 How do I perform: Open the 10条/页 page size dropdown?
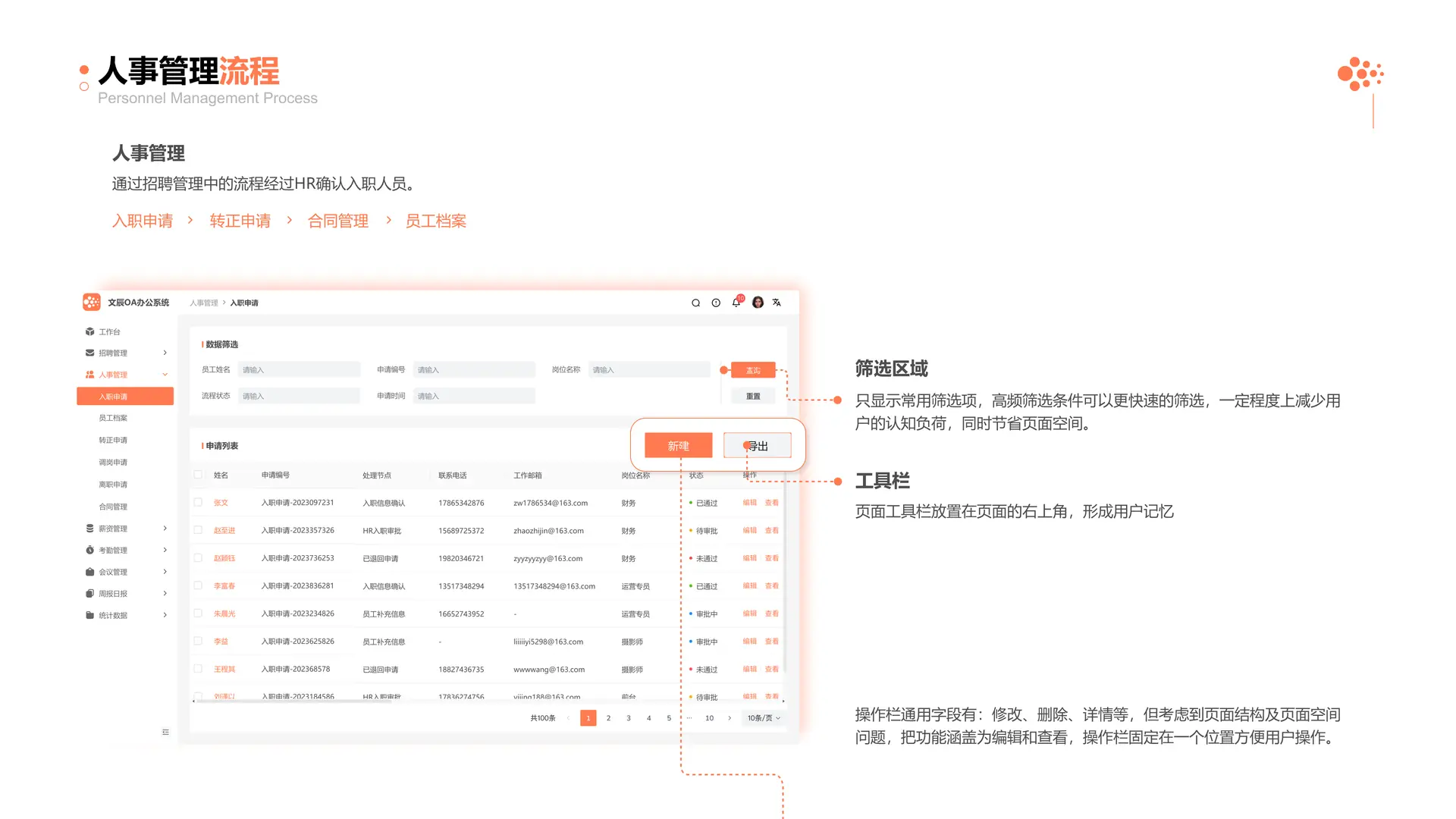(764, 718)
